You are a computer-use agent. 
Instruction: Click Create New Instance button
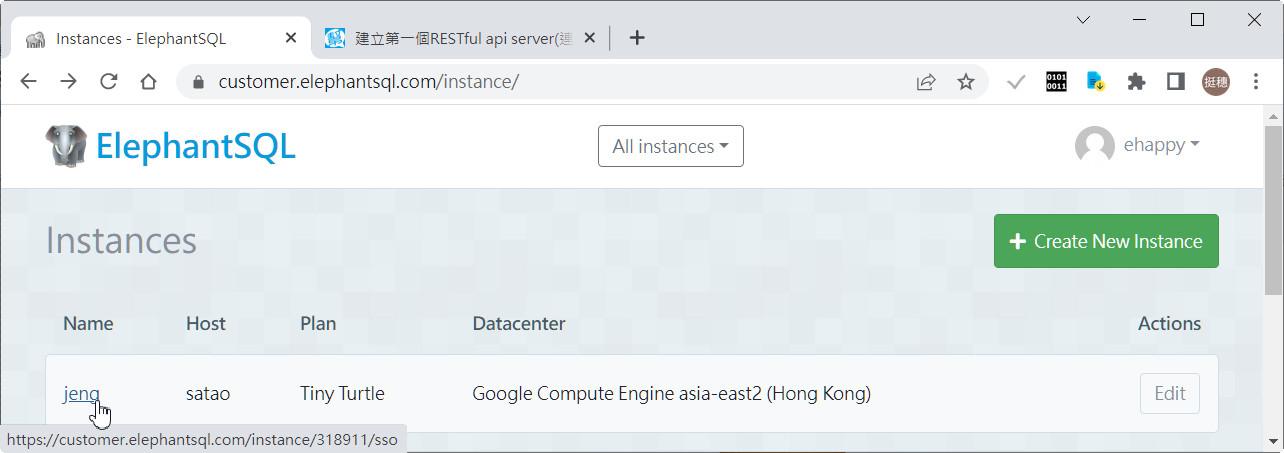1106,241
